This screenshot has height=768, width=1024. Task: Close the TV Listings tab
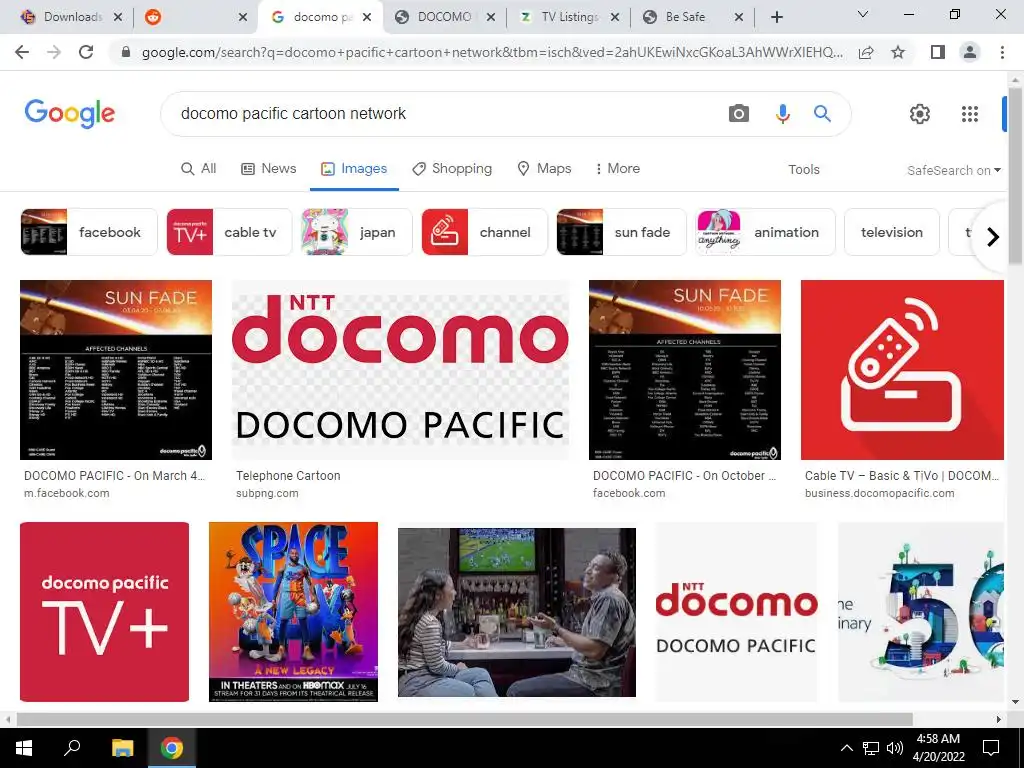click(615, 18)
